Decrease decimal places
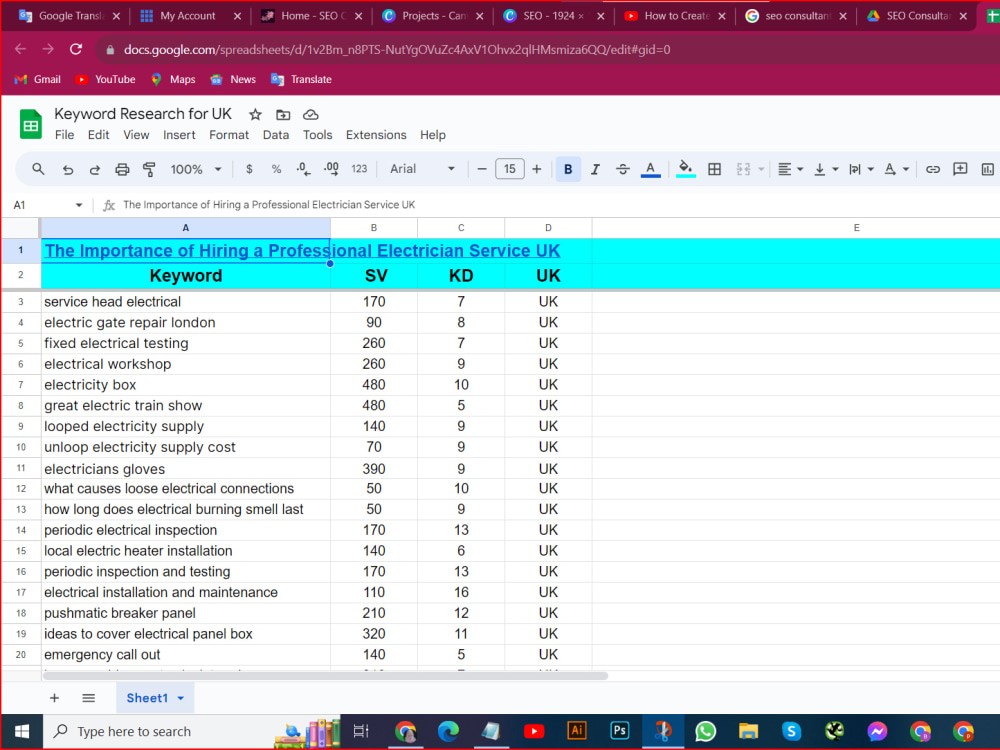This screenshot has height=750, width=1000. click(x=304, y=169)
